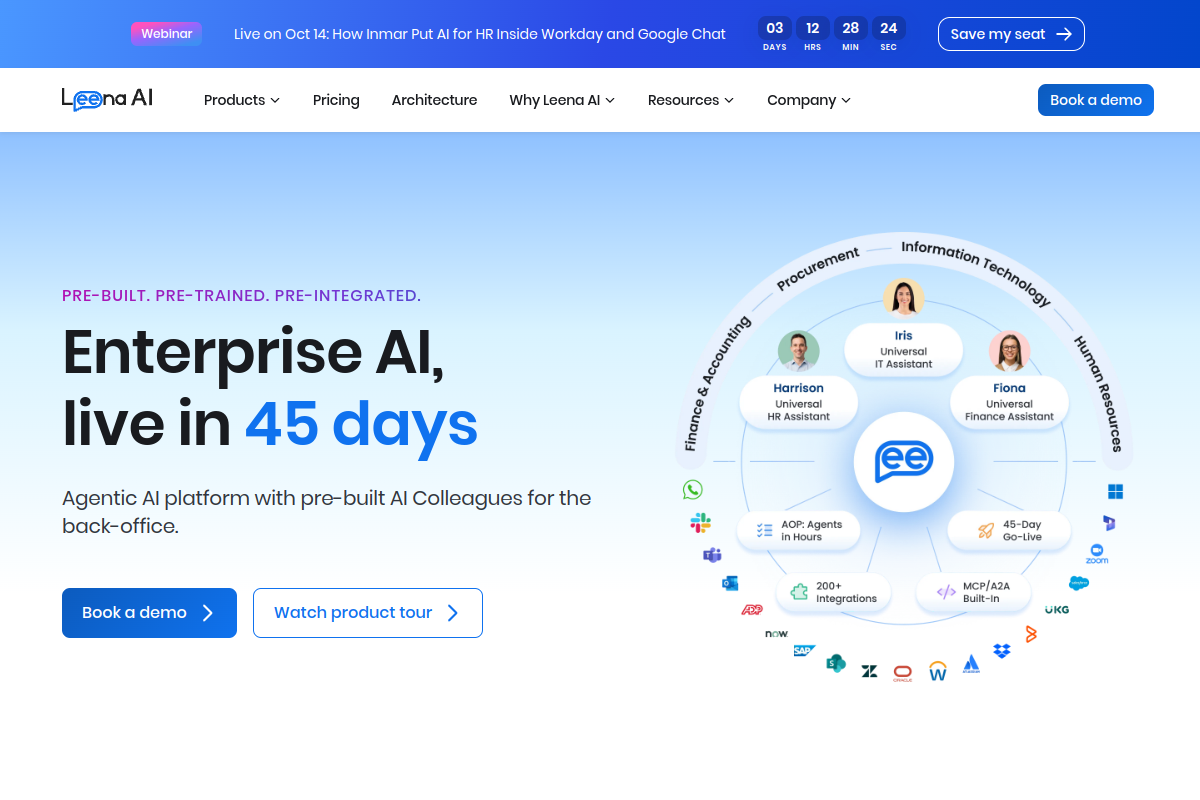Image resolution: width=1200 pixels, height=800 pixels.
Task: Click the Fiona Universal Finance Assistant card
Action: coord(1009,402)
